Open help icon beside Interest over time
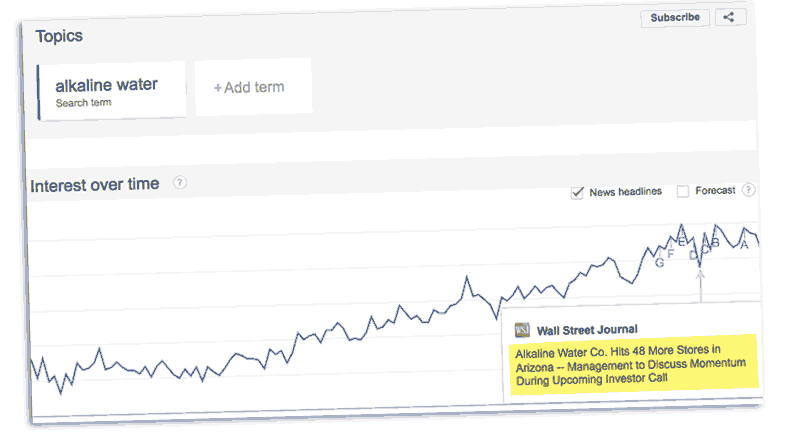The height and width of the screenshot is (432, 786). [x=180, y=183]
